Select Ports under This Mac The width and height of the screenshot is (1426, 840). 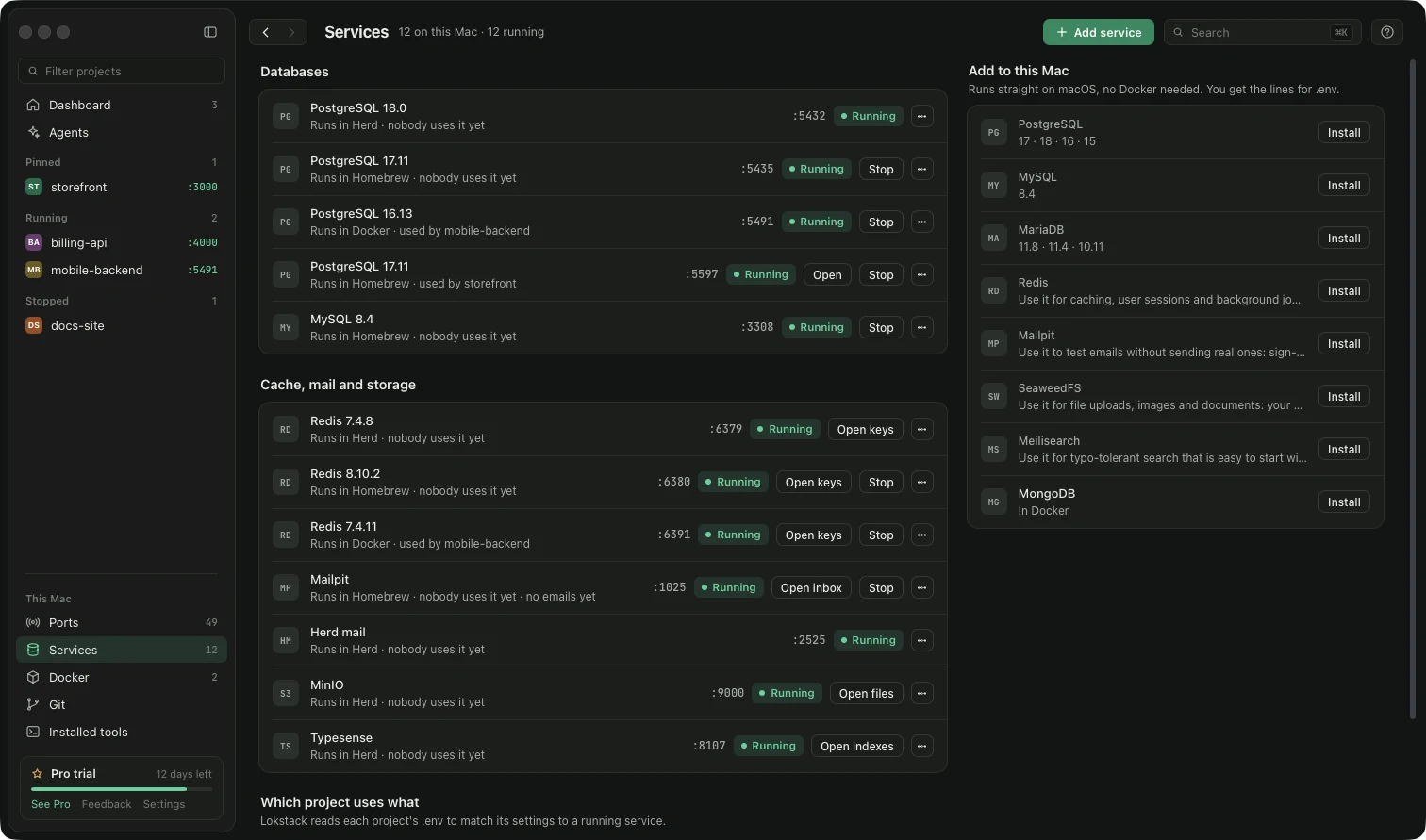pyautogui.click(x=122, y=622)
